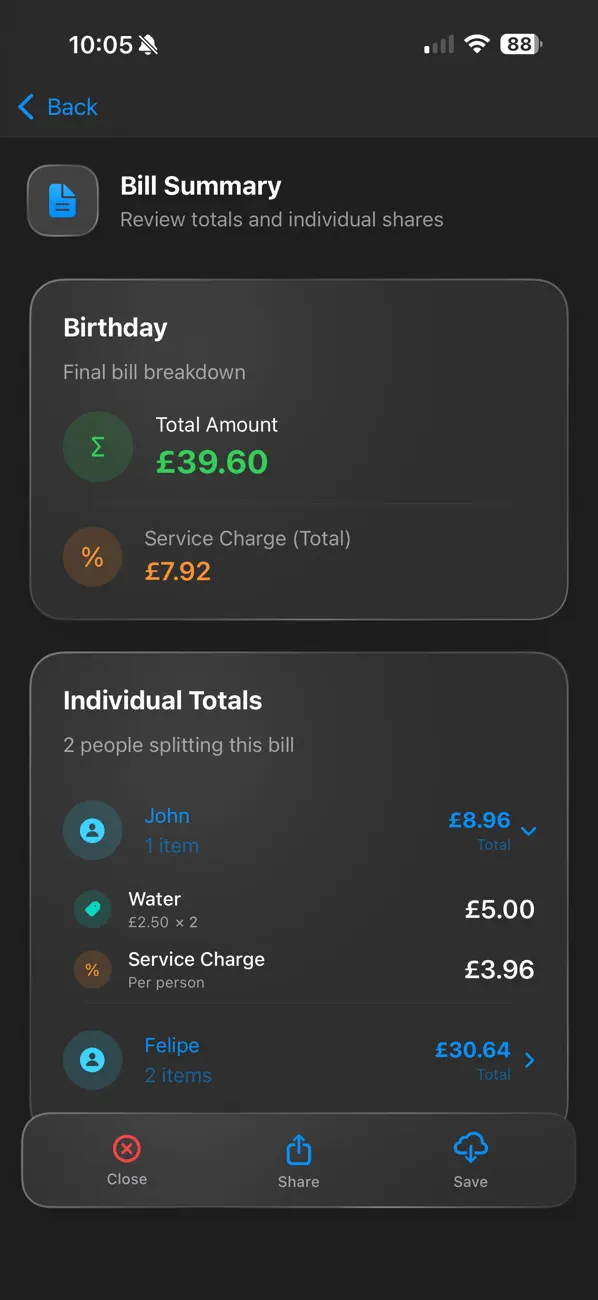The image size is (598, 1300).
Task: Tap Share to send the bill
Action: (x=298, y=1161)
